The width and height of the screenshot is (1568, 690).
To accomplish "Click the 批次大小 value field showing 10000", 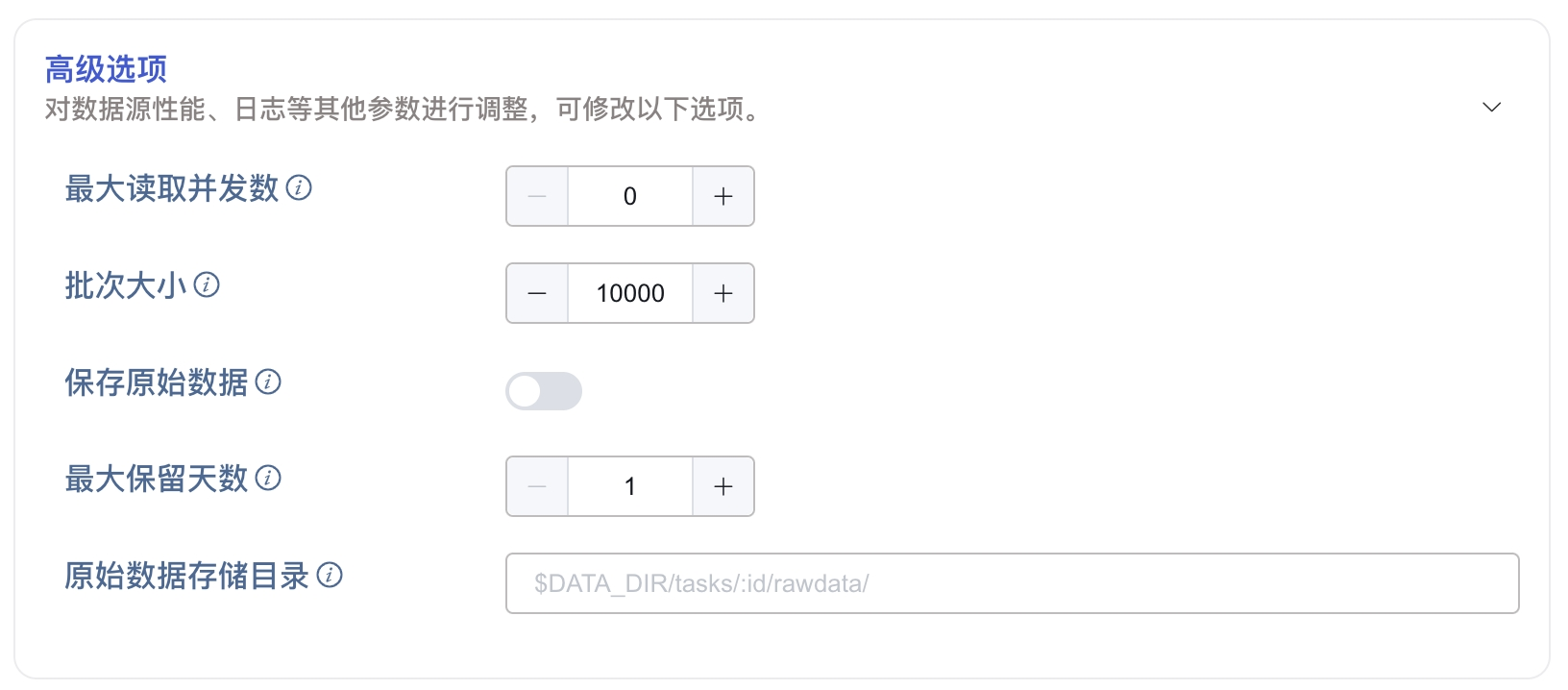I will (629, 293).
